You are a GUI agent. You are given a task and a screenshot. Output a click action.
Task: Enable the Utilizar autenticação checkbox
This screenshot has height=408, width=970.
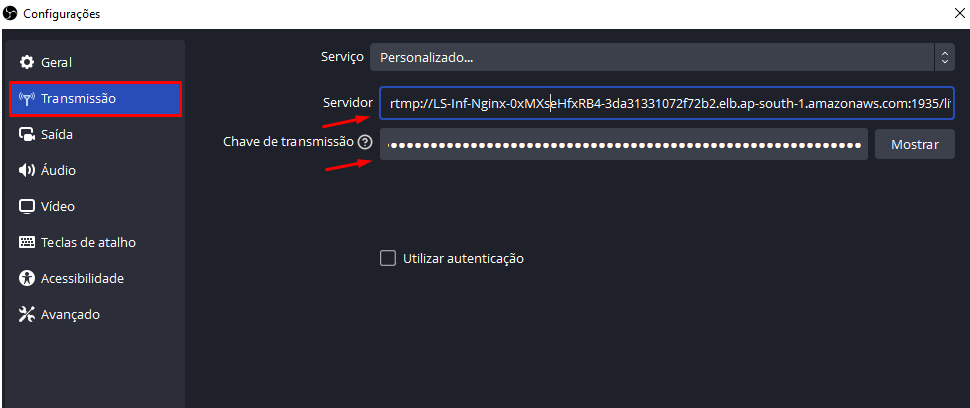[x=388, y=258]
